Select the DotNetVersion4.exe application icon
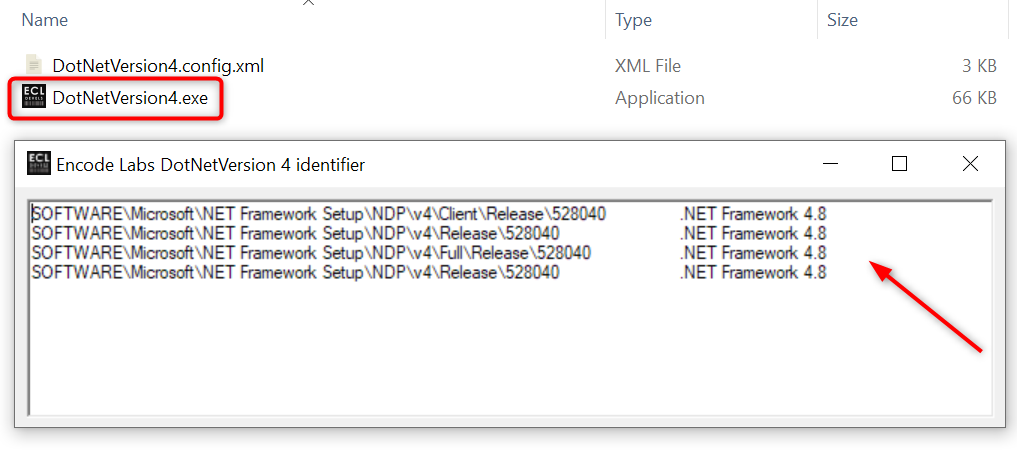The image size is (1017, 453). (x=34, y=97)
